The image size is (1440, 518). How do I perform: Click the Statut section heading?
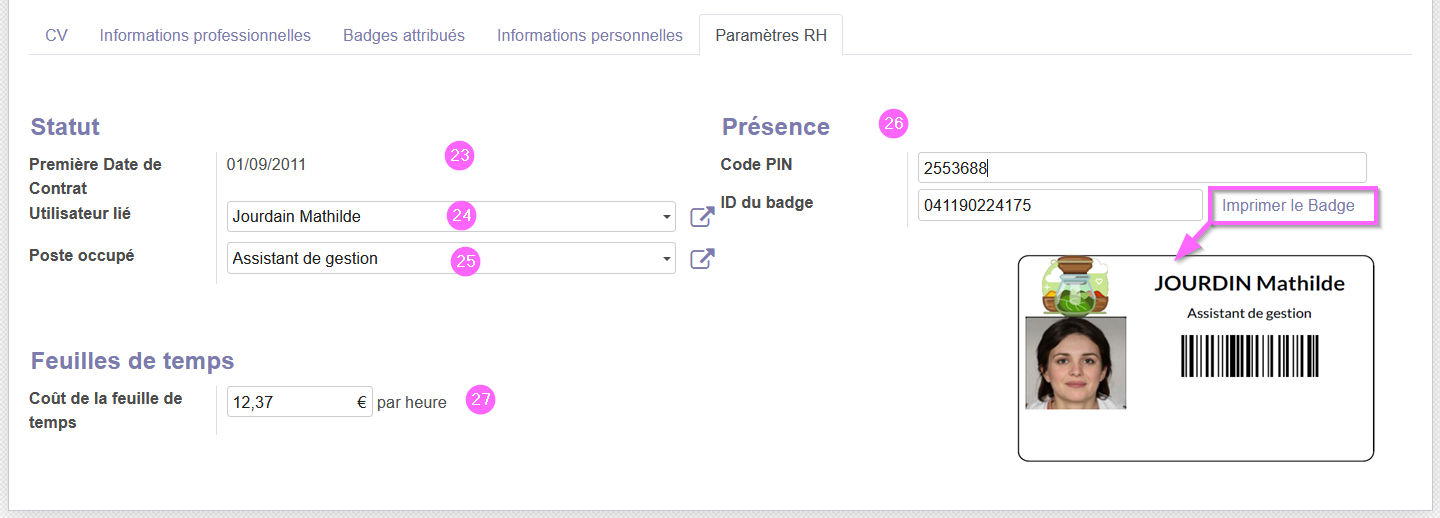tap(65, 127)
